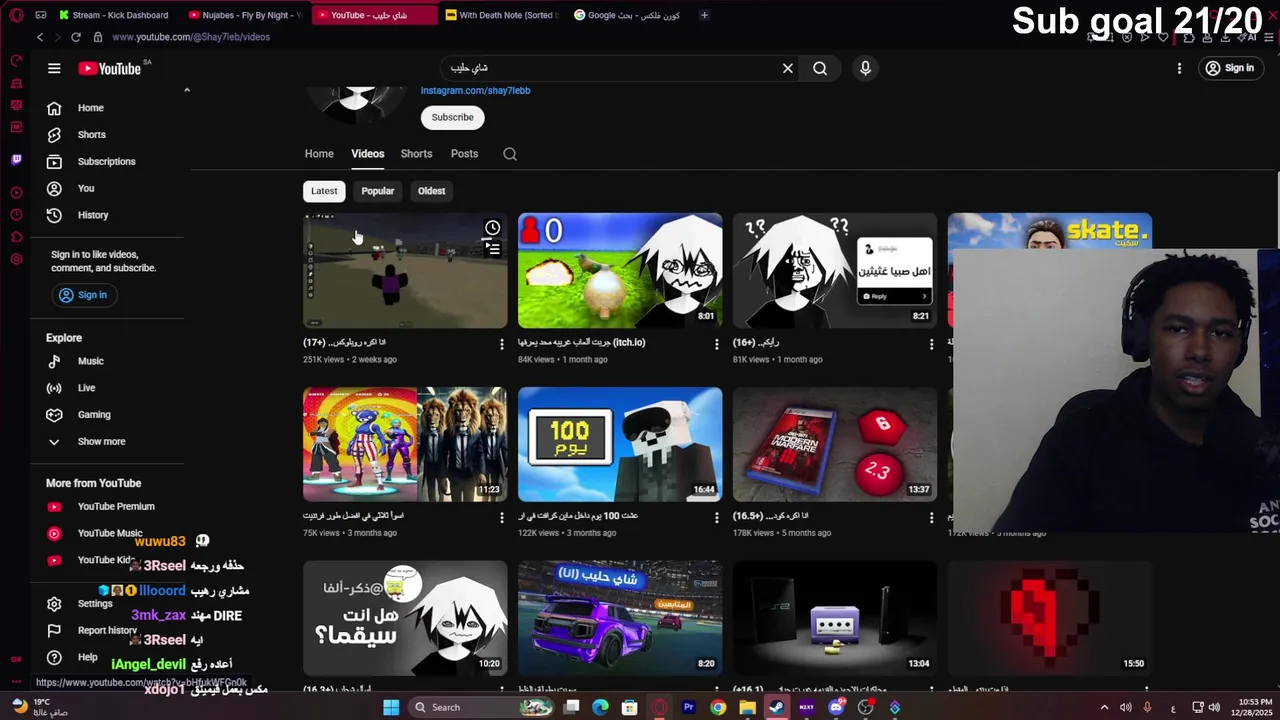
Task: Open options menu for the 178K views video
Action: (x=931, y=518)
